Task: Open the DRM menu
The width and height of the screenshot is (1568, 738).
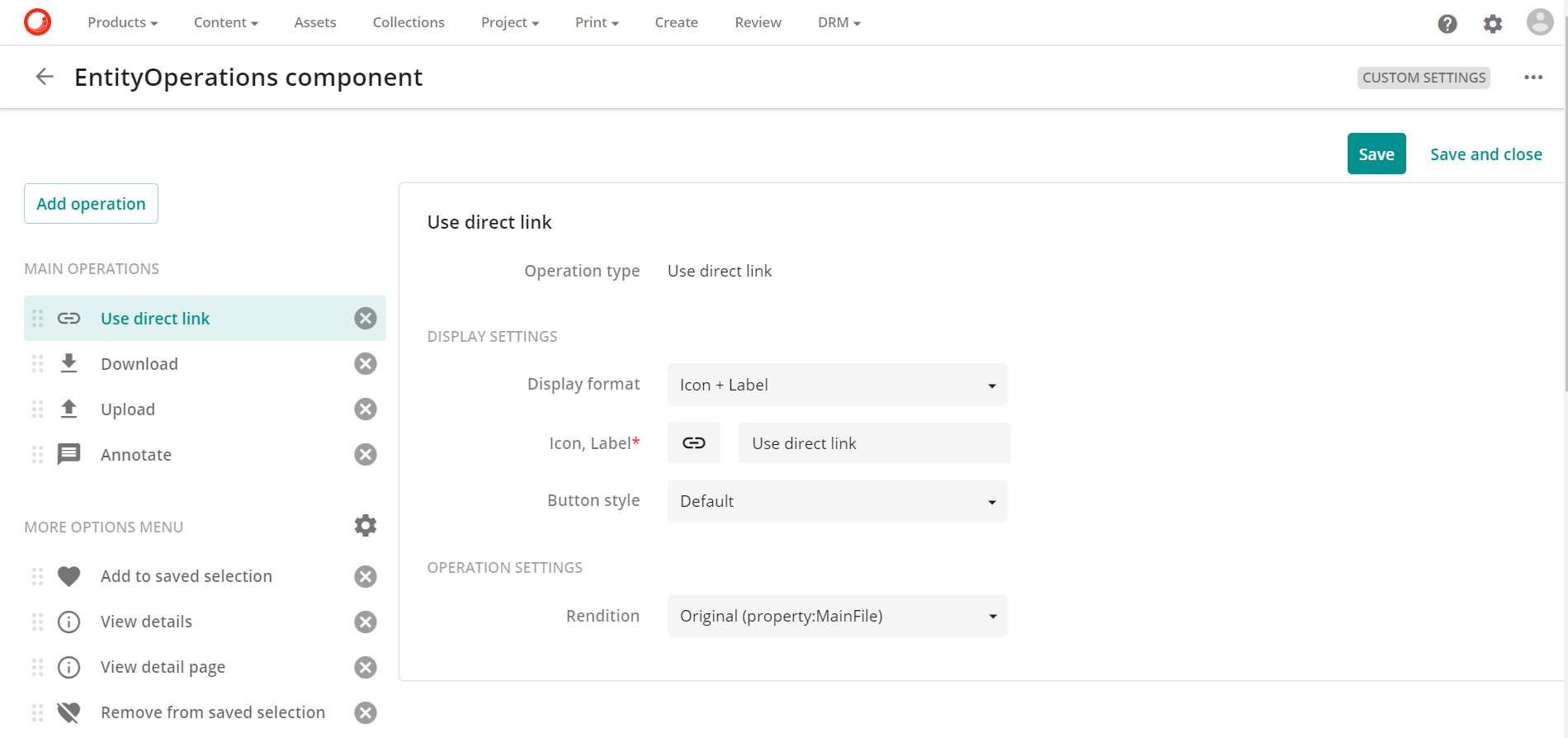Action: click(x=838, y=22)
